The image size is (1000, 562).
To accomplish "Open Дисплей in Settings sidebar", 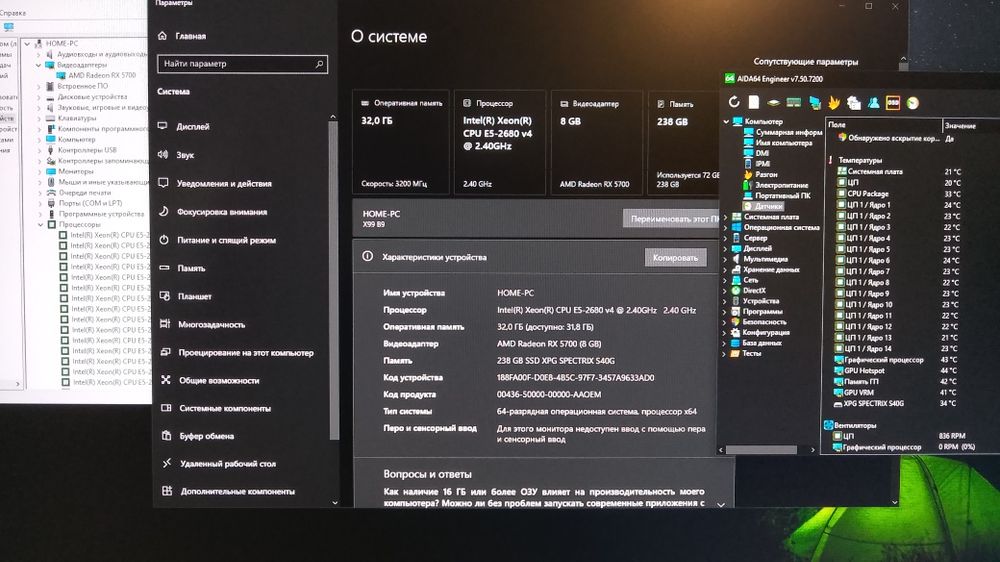I will (x=193, y=126).
